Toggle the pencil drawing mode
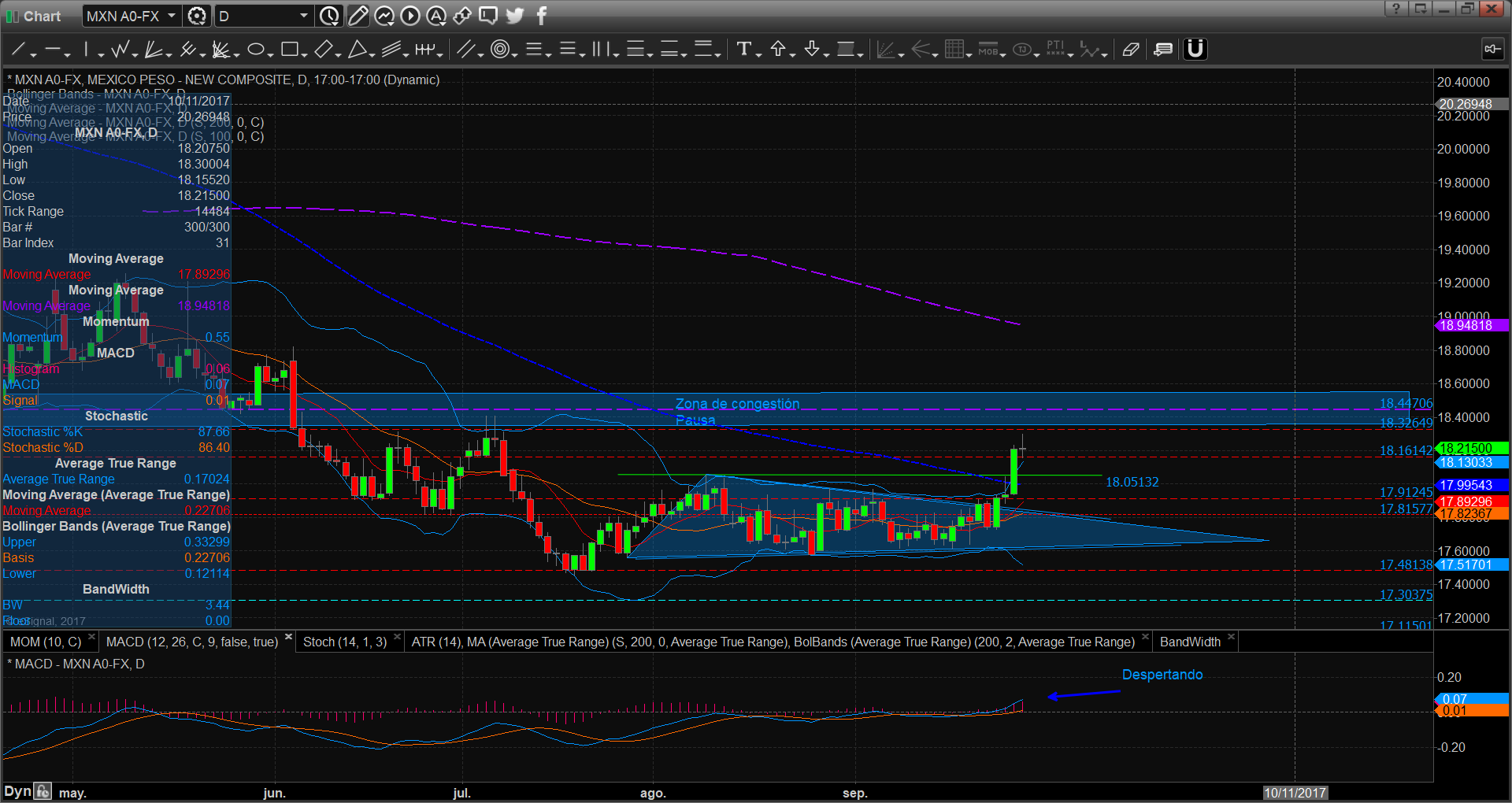The width and height of the screenshot is (1512, 803). pos(358,16)
